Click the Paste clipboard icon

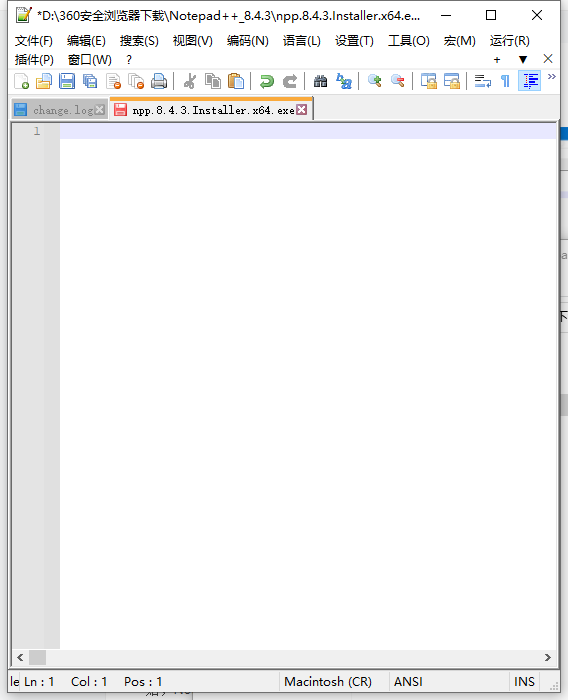pos(236,81)
